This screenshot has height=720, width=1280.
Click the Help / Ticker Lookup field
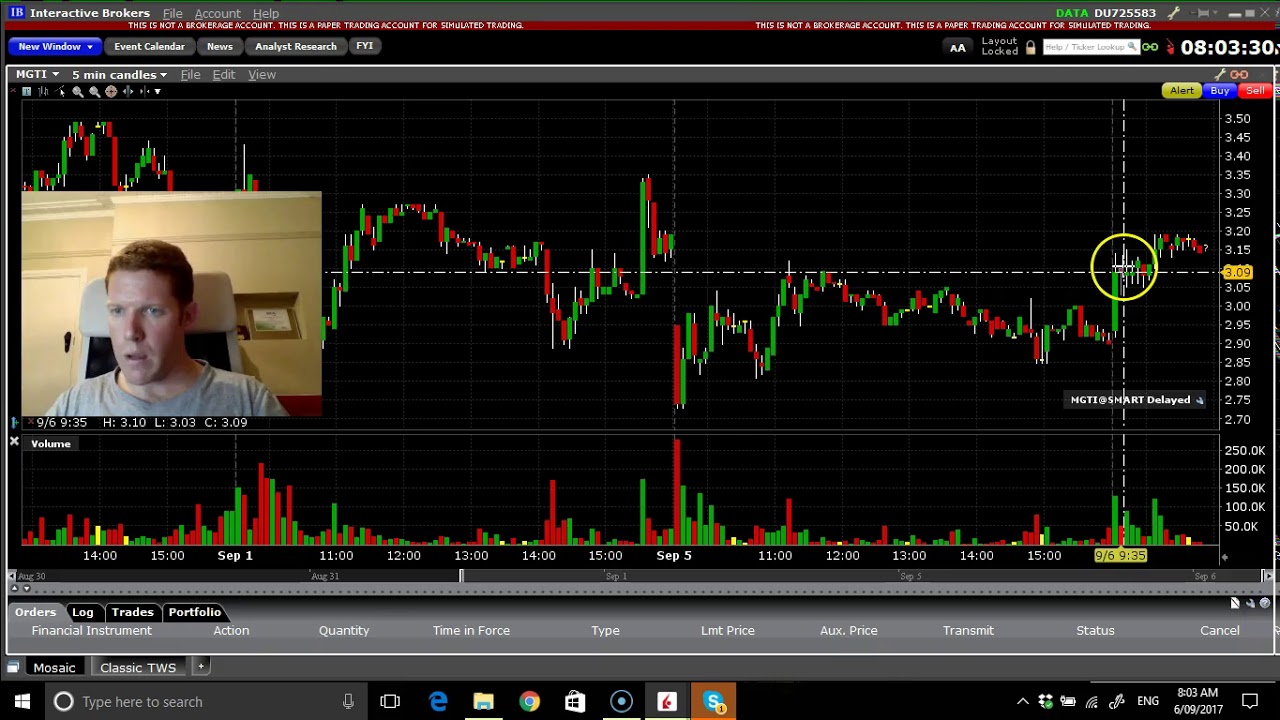click(1090, 47)
